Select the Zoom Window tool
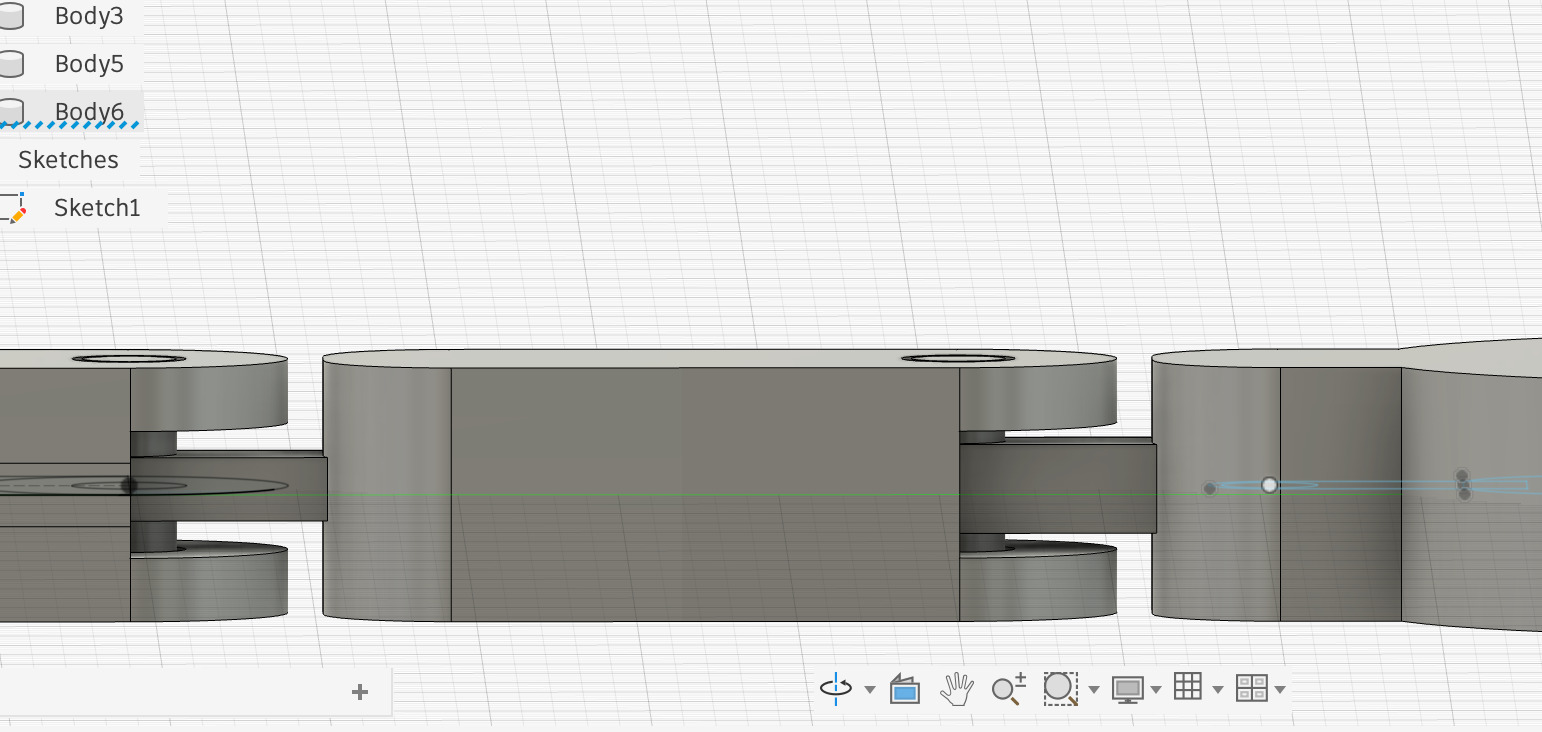This screenshot has height=732, width=1542. point(1061,688)
